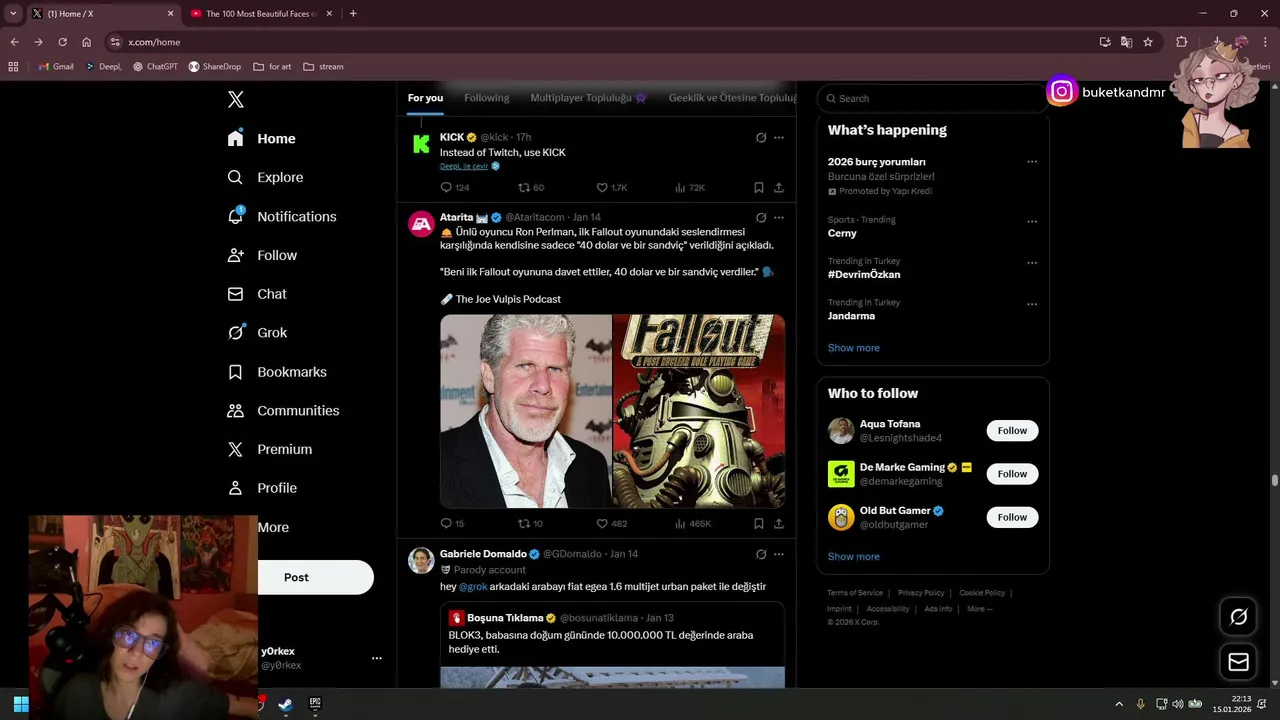Open options for Cerny trend

pos(1032,221)
